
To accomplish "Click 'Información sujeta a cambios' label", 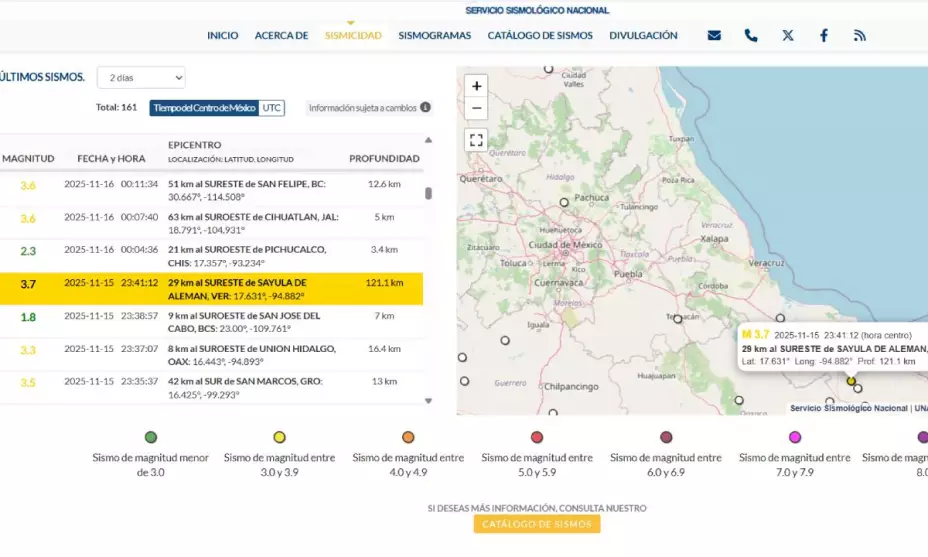I will (x=362, y=108).
